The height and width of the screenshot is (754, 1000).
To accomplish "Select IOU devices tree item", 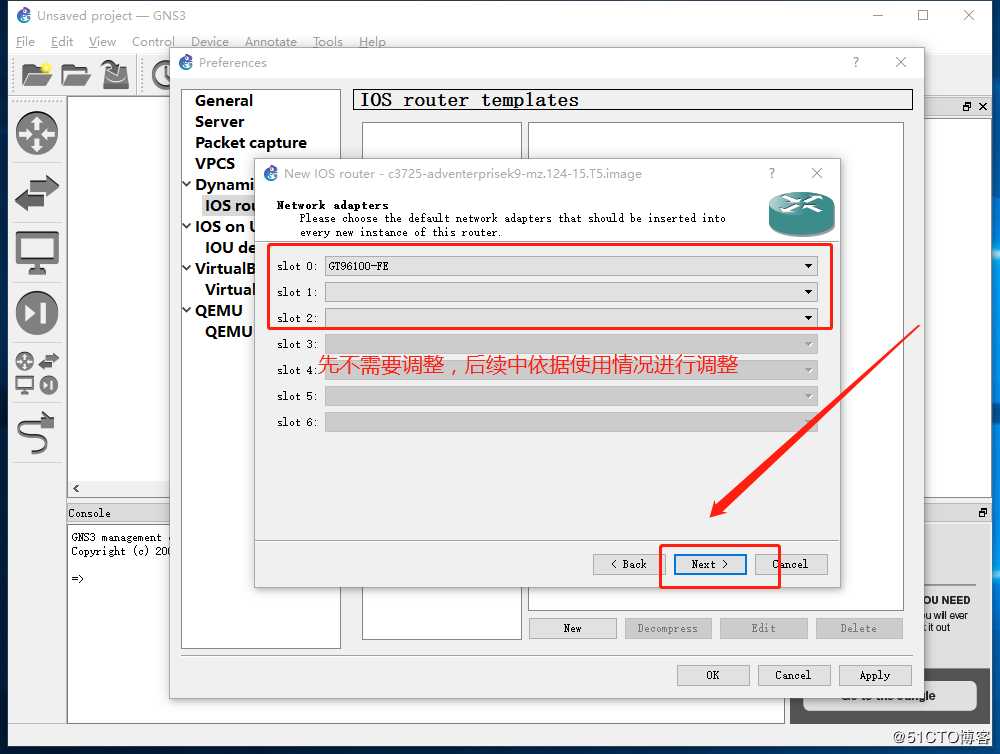I will coord(230,248).
